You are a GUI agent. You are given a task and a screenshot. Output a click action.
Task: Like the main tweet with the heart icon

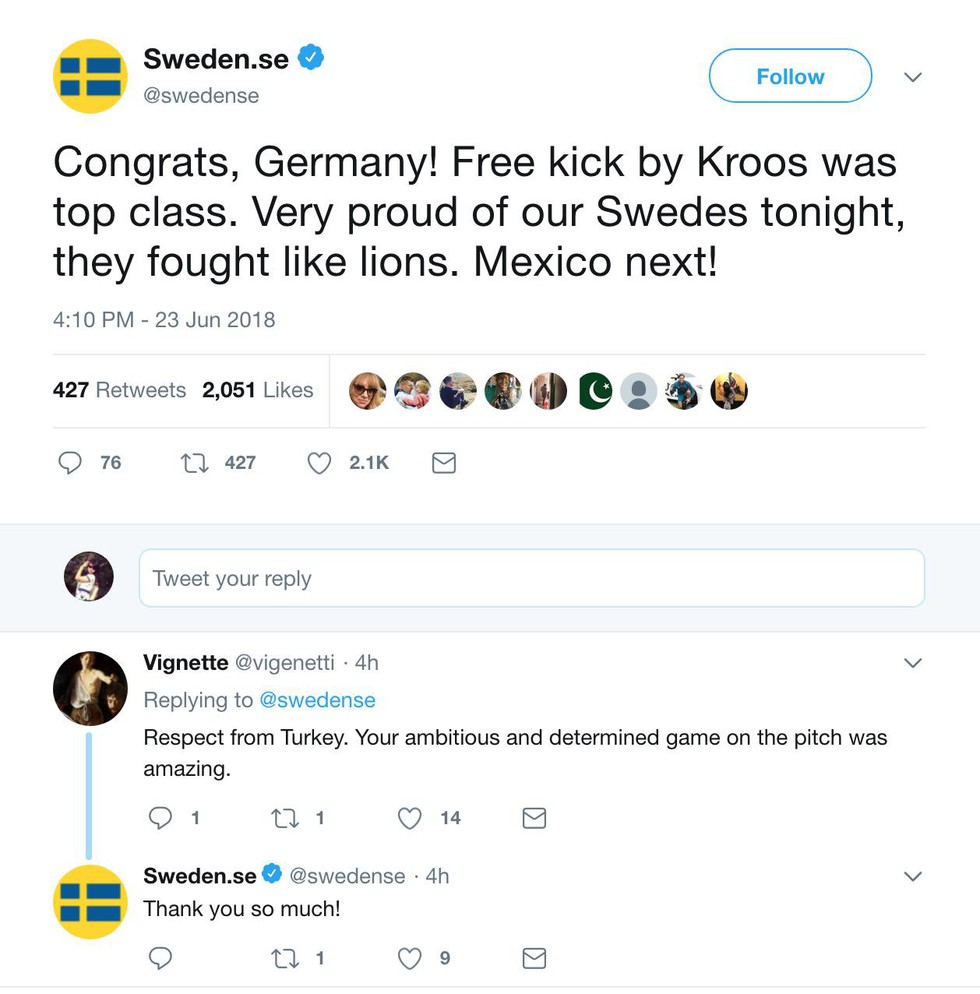tap(319, 463)
